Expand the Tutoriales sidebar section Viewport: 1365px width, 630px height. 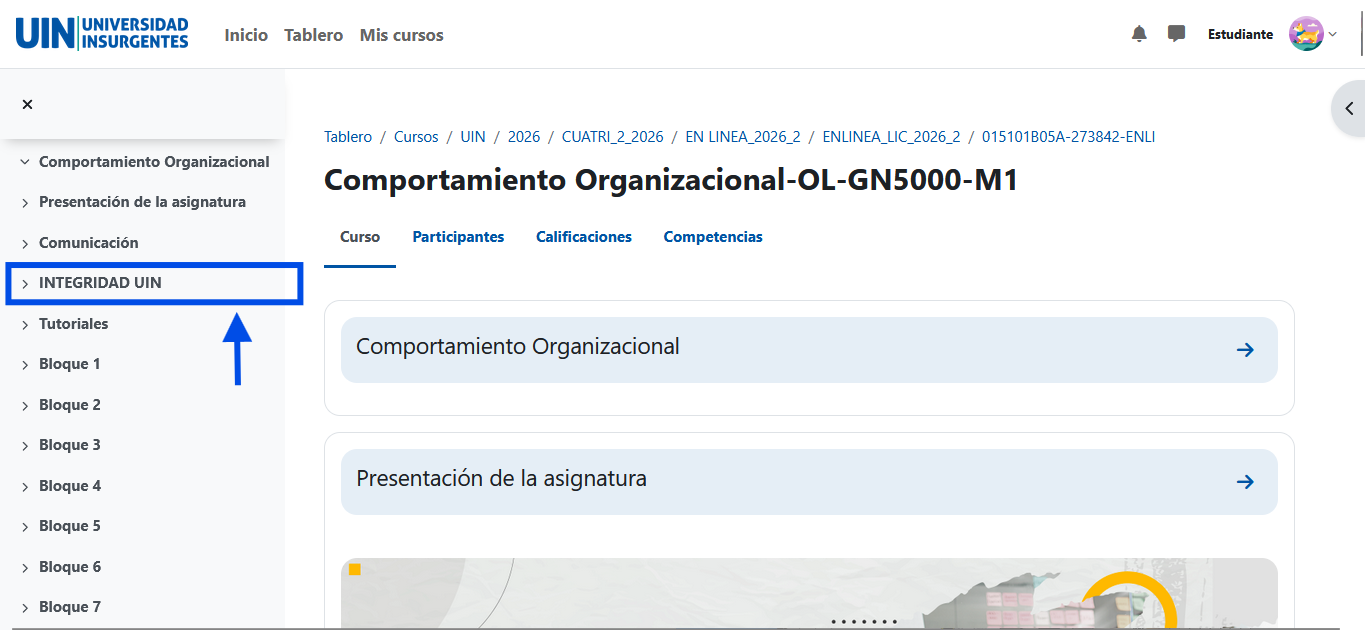point(25,325)
